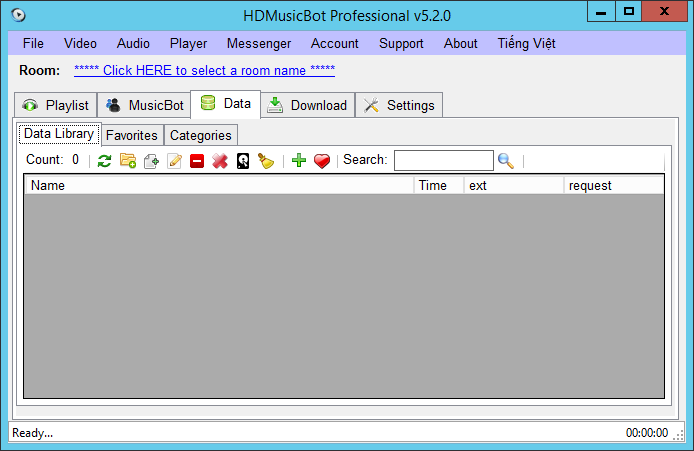The width and height of the screenshot is (694, 451).
Task: Click the add folder icon
Action: 128,160
